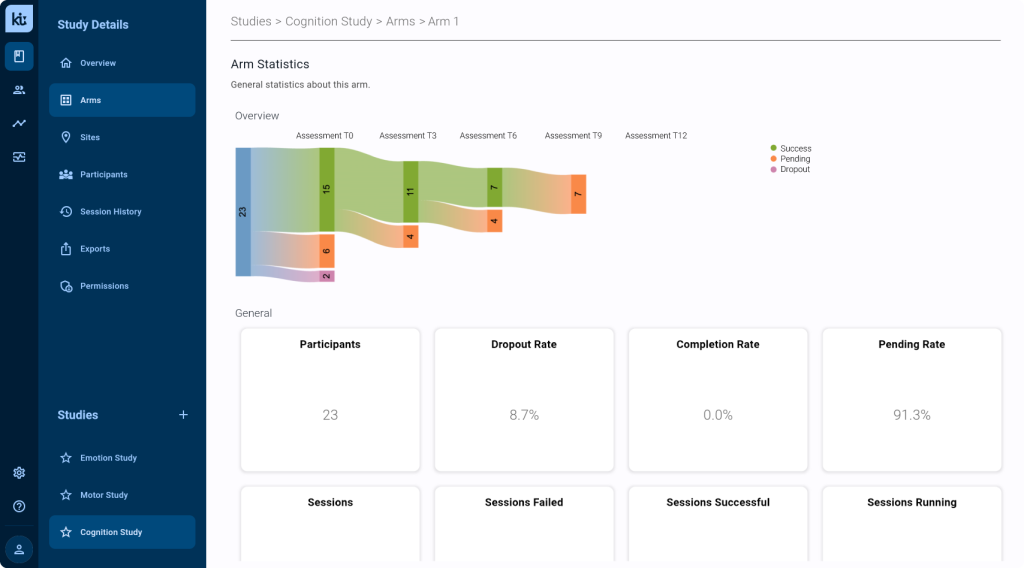Open the user profile icon
Image resolution: width=1024 pixels, height=568 pixels.
coord(19,549)
